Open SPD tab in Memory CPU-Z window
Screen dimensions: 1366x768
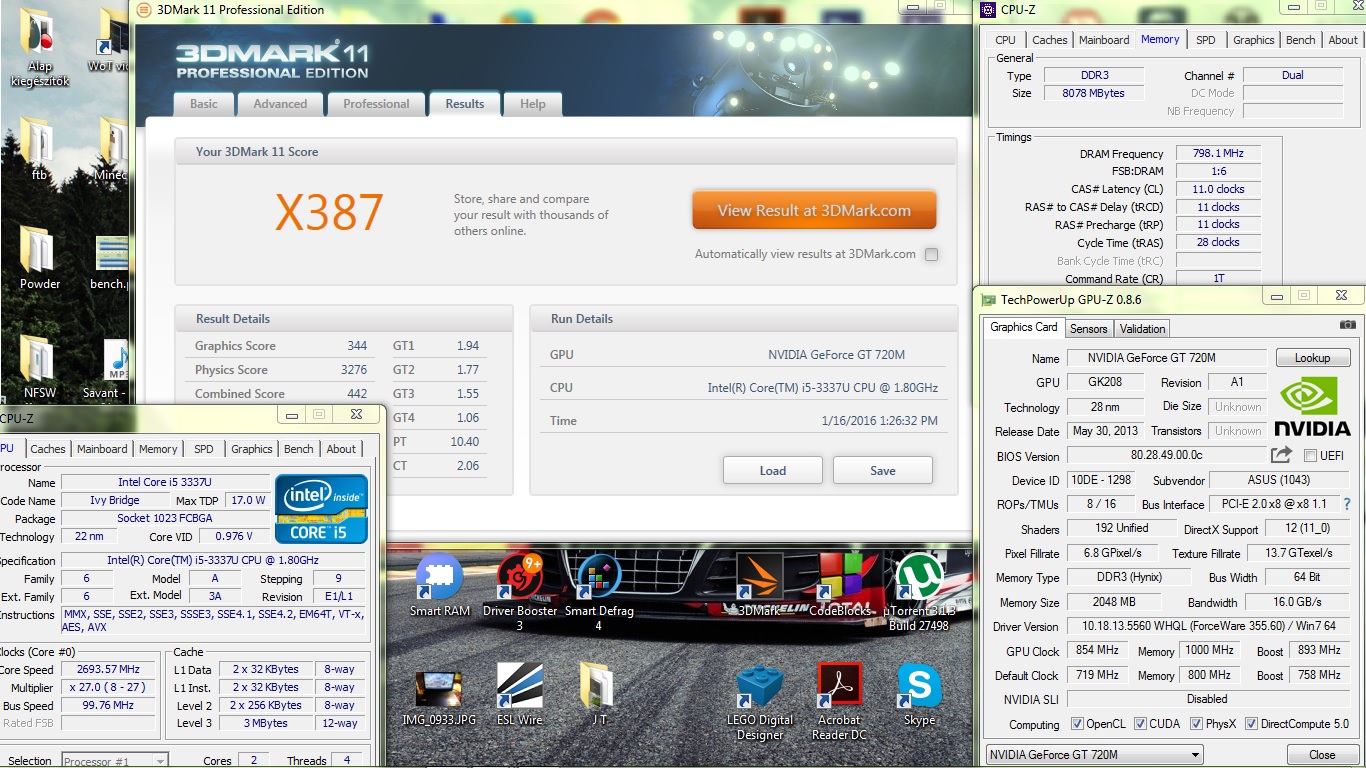1206,40
